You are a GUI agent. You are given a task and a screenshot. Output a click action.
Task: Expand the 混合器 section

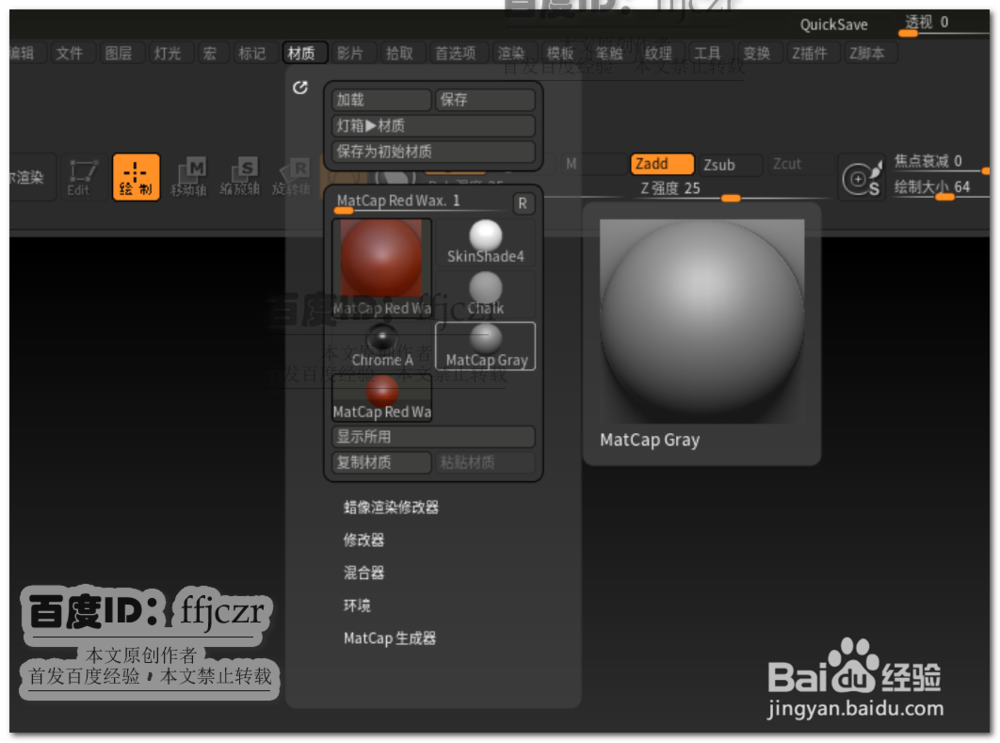(364, 573)
